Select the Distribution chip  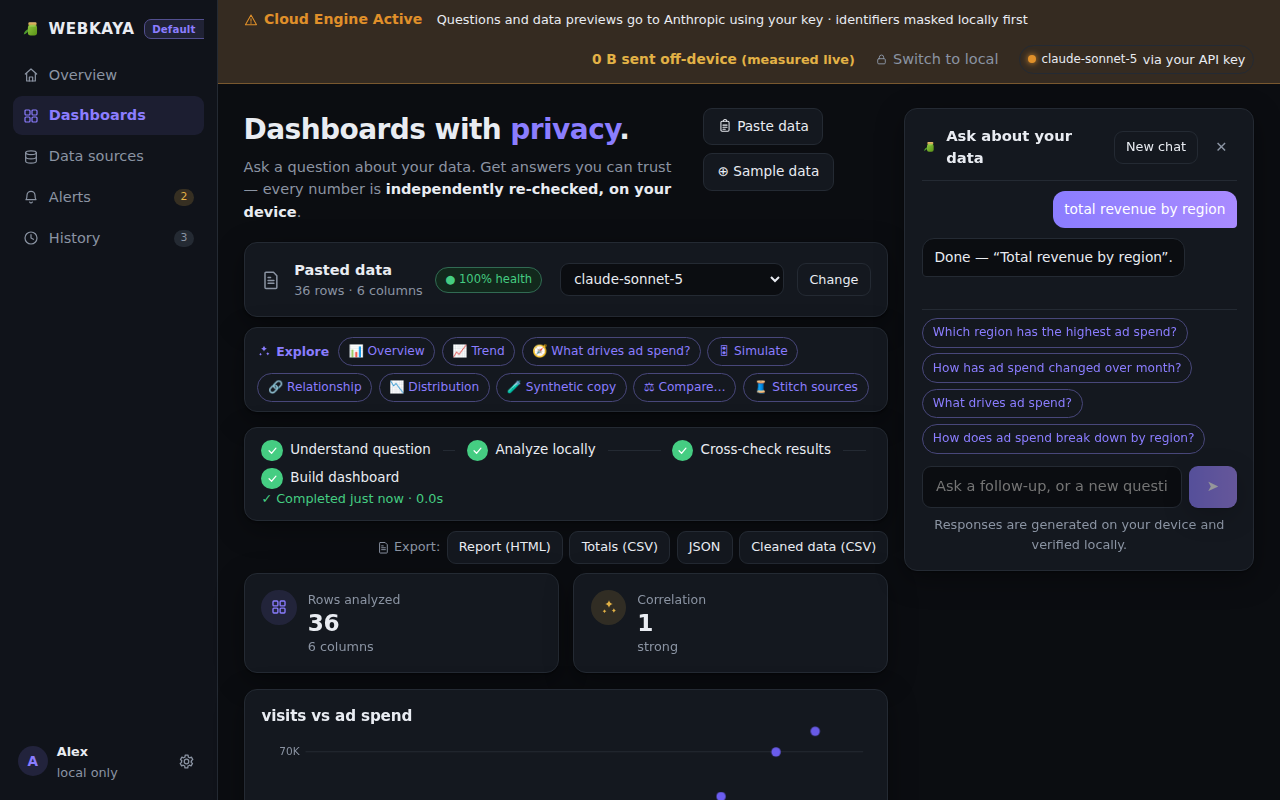coord(434,387)
